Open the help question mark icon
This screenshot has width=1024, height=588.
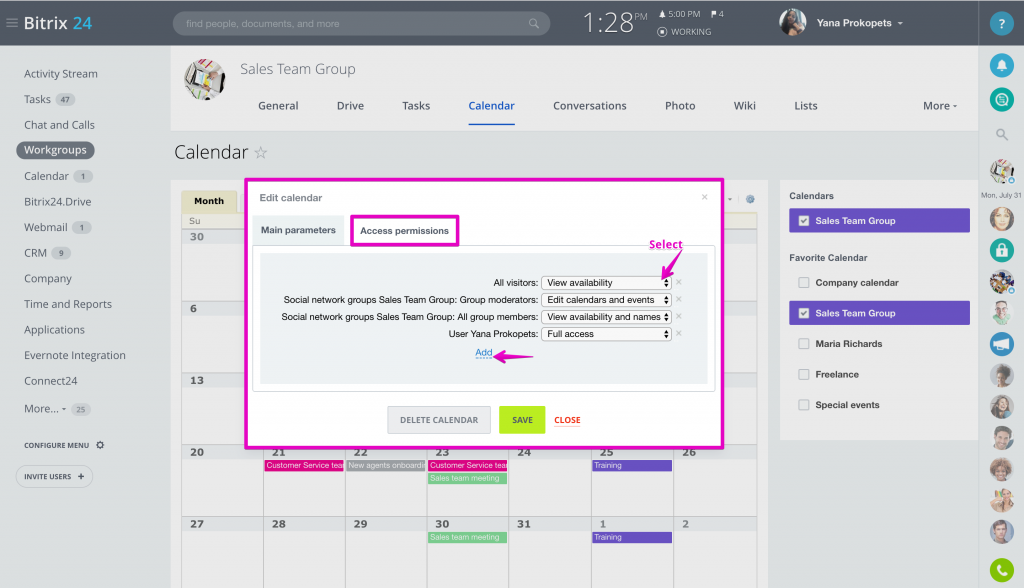click(1001, 23)
